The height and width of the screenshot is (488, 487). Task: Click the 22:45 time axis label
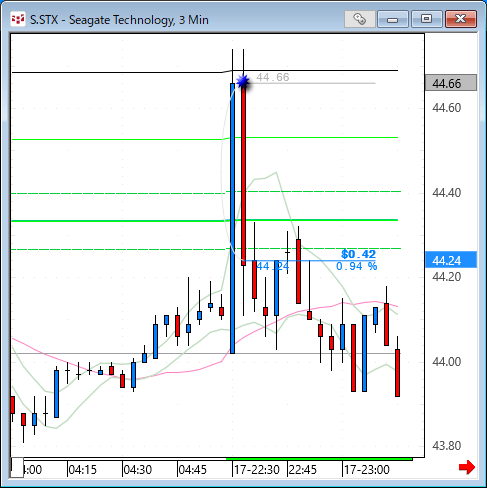pyautogui.click(x=303, y=470)
